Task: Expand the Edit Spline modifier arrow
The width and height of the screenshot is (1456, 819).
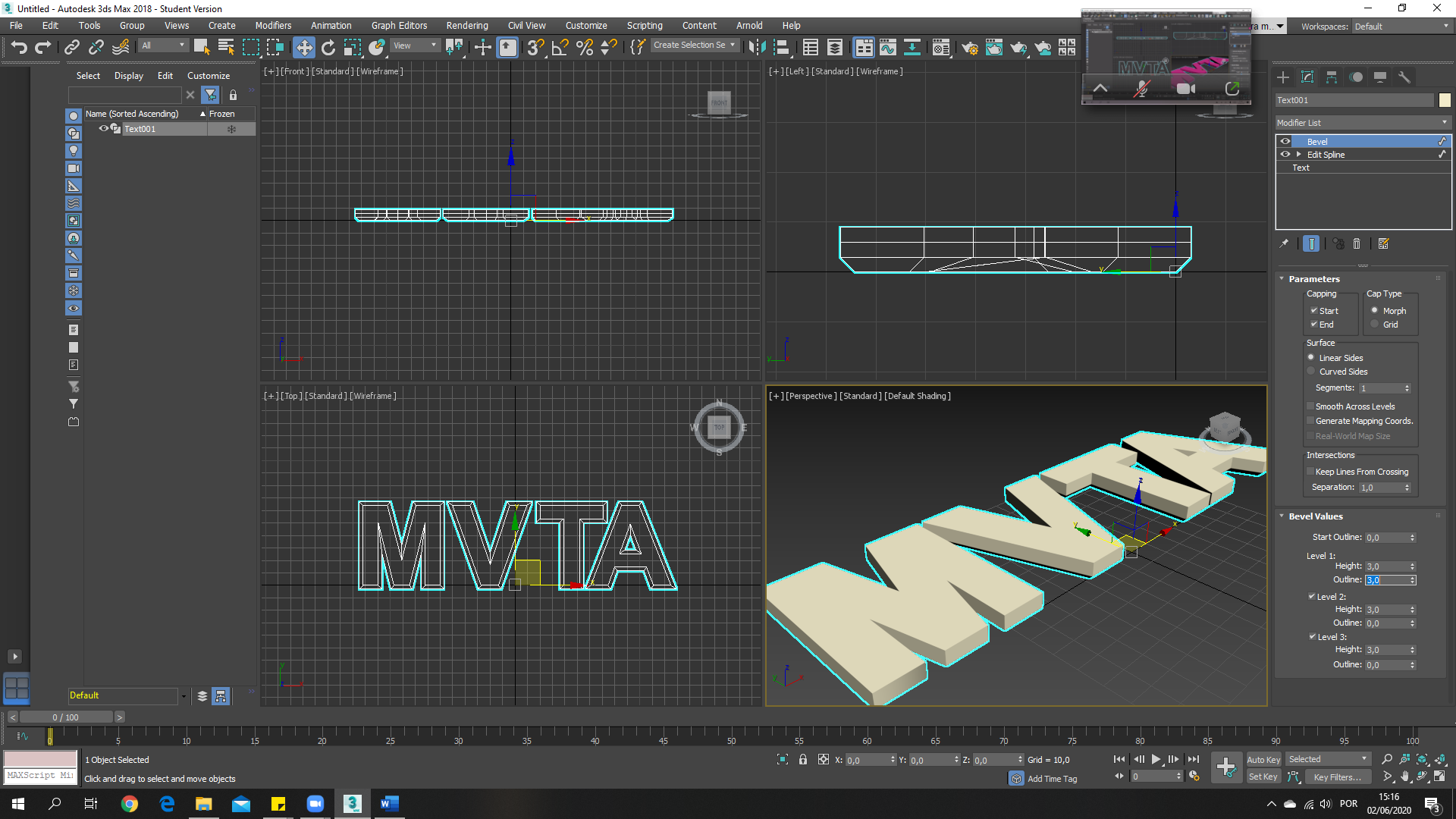Action: (1298, 155)
